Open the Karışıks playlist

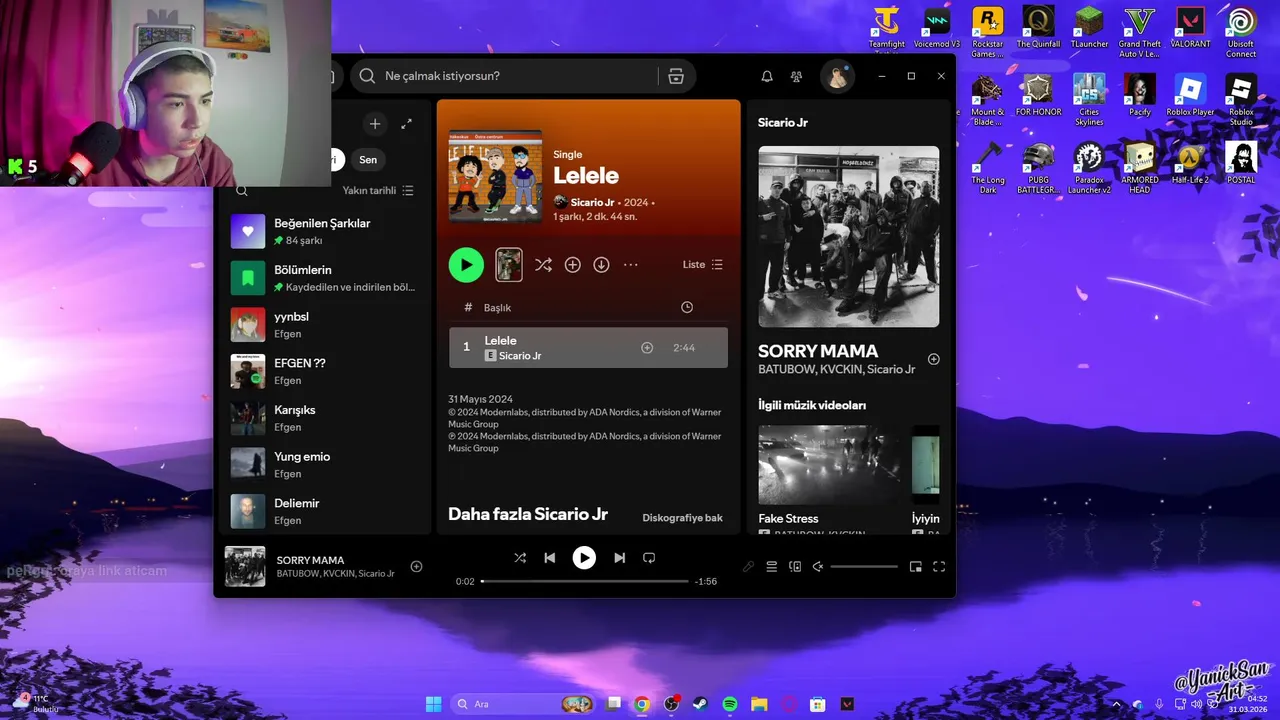click(325, 418)
